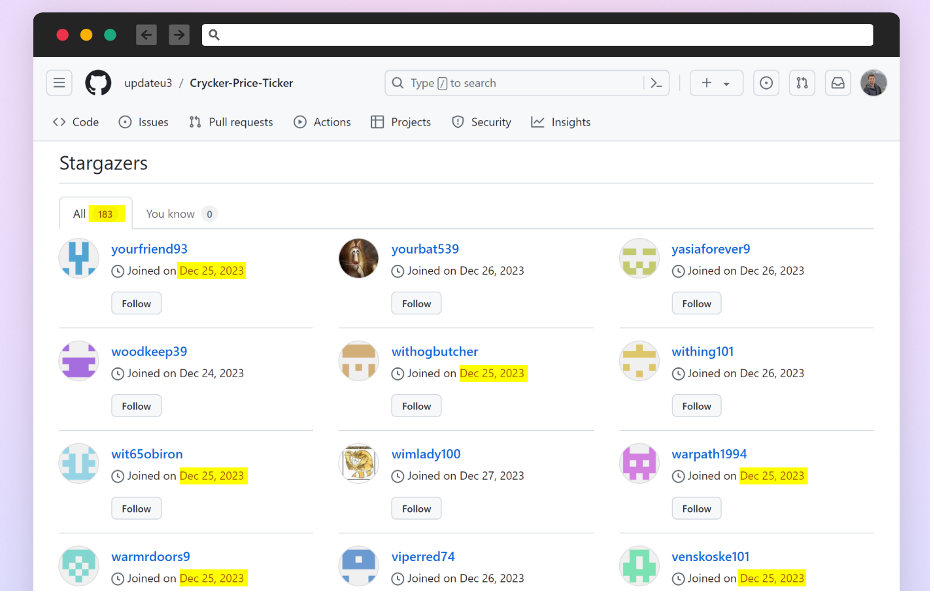Open woodkeep39 profile link
The height and width of the screenshot is (592, 934).
click(149, 351)
